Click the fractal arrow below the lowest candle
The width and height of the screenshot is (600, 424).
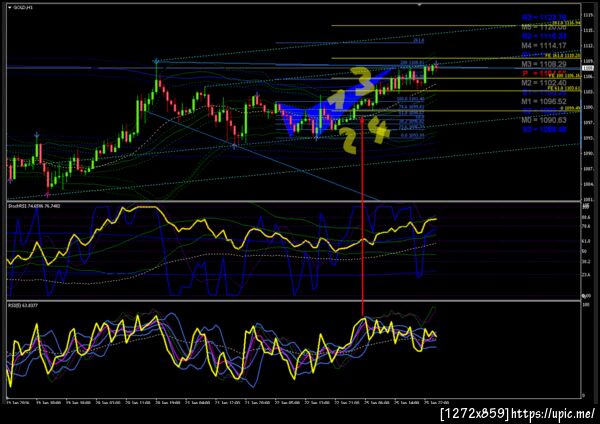click(47, 195)
